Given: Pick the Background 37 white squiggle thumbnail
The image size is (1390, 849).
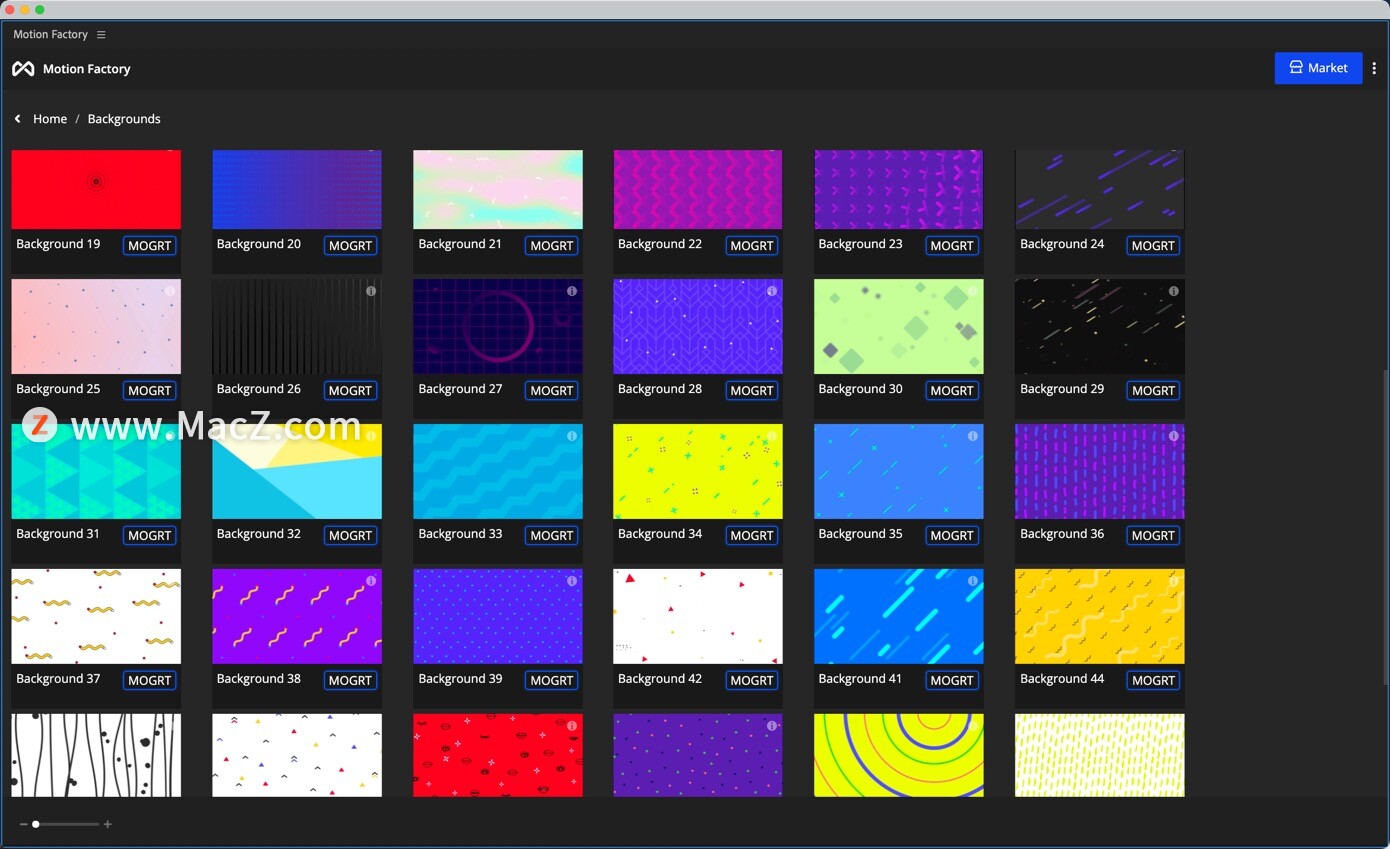Looking at the screenshot, I should (96, 617).
